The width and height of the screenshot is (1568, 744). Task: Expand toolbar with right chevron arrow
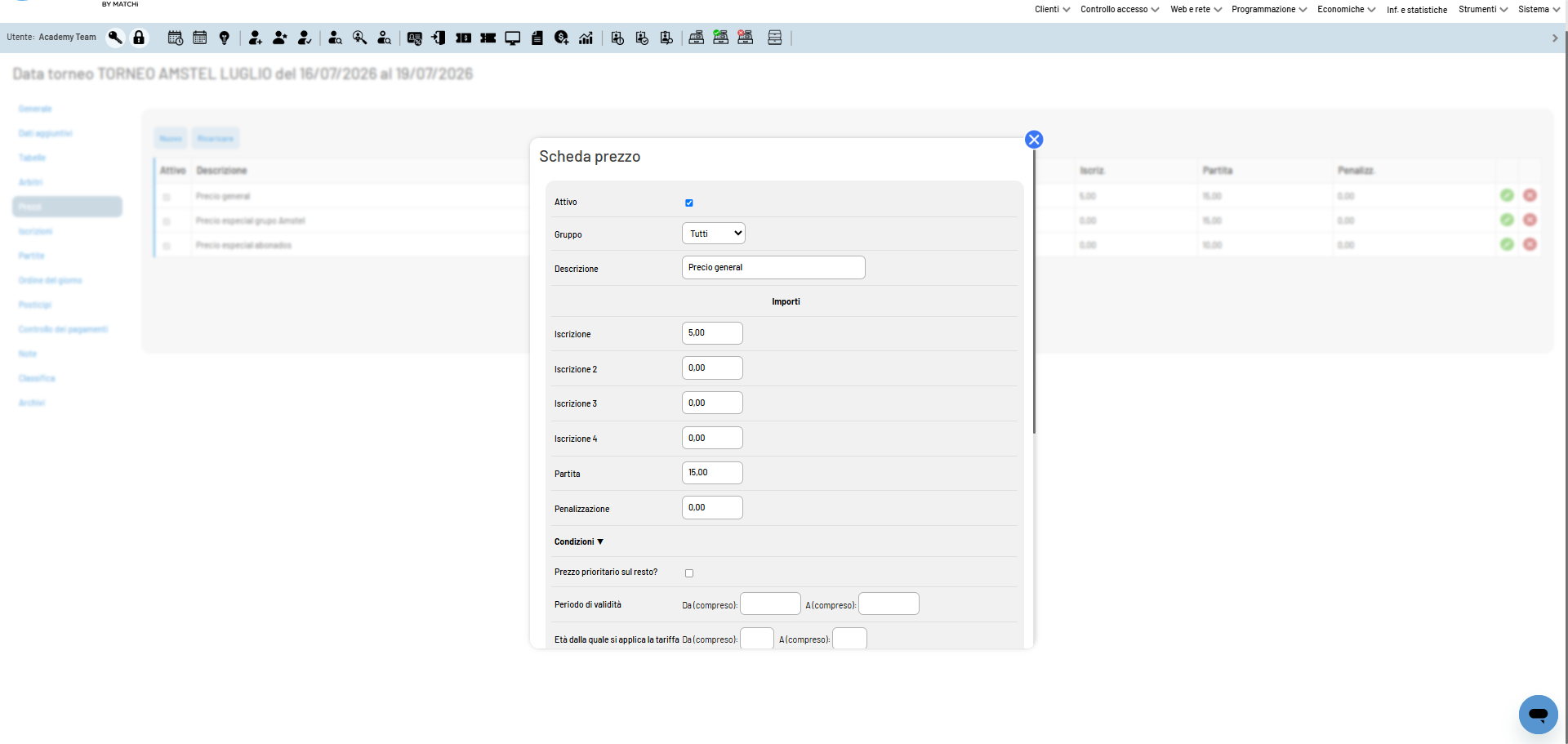tap(1555, 38)
